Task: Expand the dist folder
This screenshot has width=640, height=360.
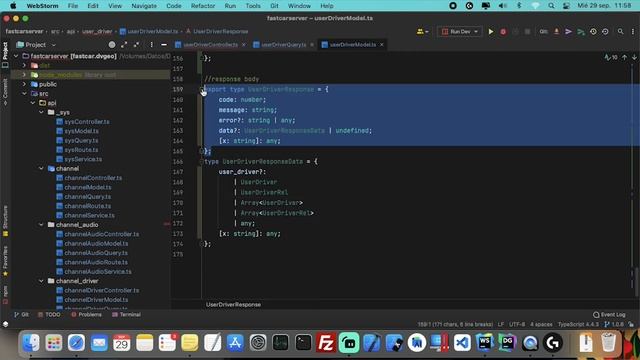Action: pos(24,65)
